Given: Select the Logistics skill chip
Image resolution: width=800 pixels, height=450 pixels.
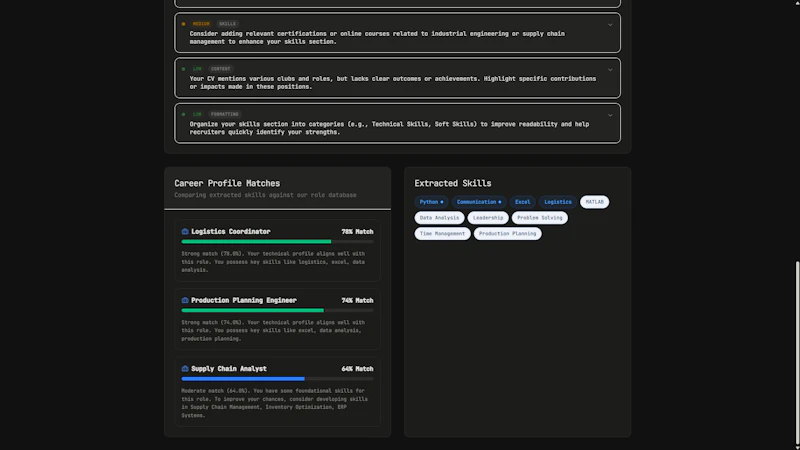Looking at the screenshot, I should [x=557, y=202].
